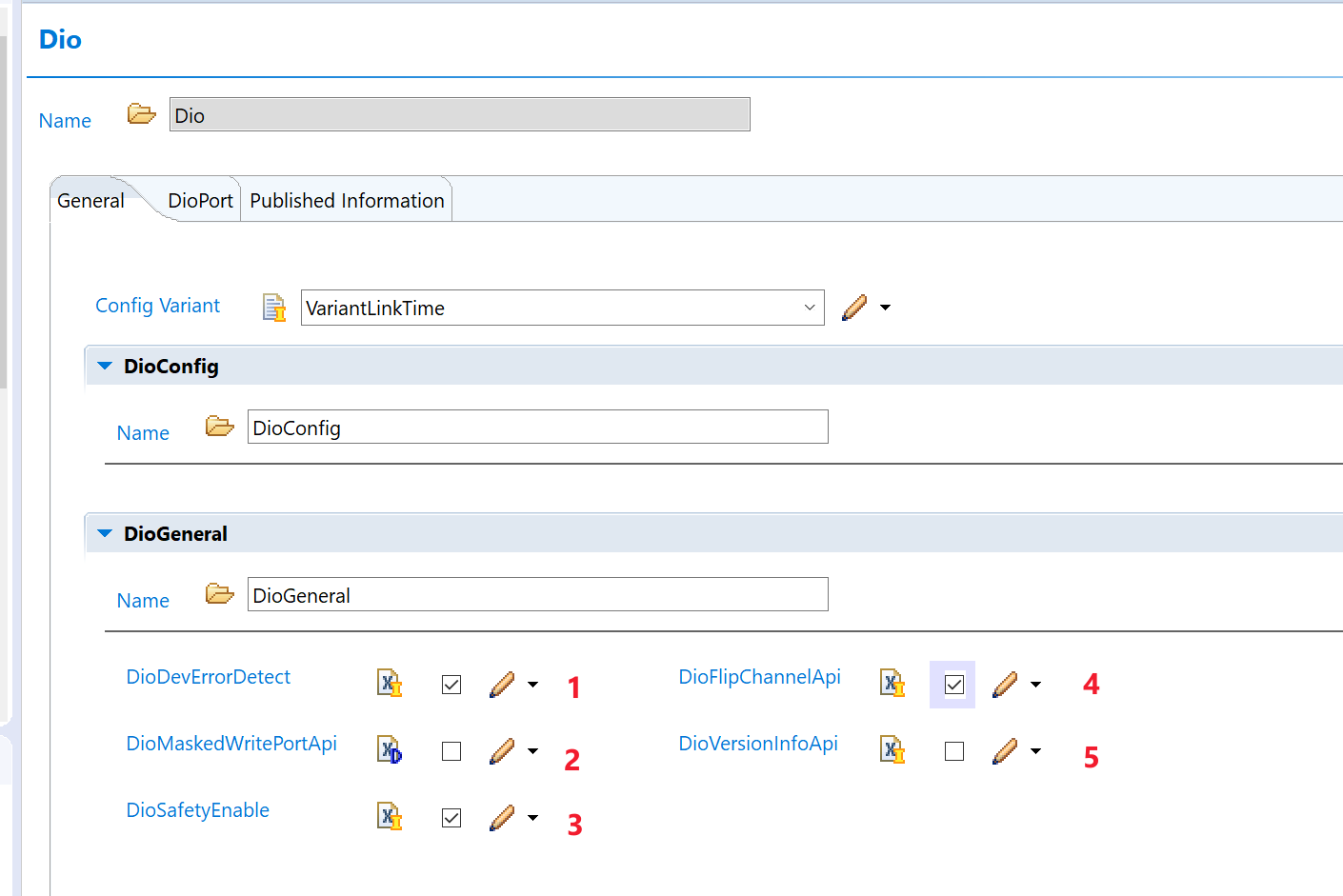Click the folder icon next to DioGeneral name
Image resolution: width=1343 pixels, height=896 pixels.
pos(219,594)
